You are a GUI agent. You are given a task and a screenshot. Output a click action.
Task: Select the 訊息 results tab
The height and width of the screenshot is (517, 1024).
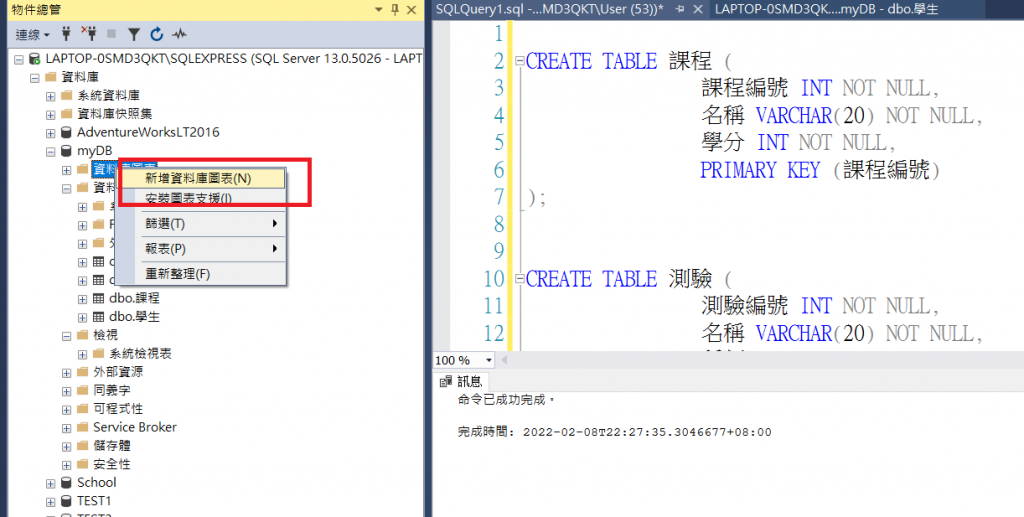462,381
